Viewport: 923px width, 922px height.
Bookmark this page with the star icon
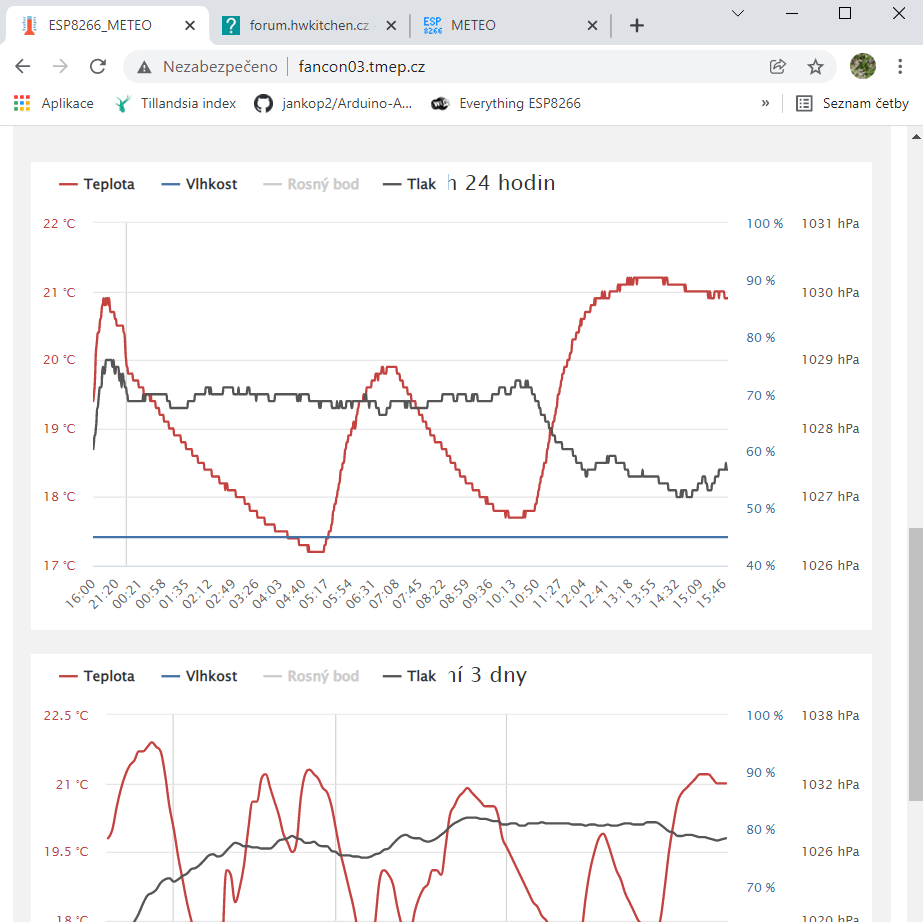click(x=815, y=67)
